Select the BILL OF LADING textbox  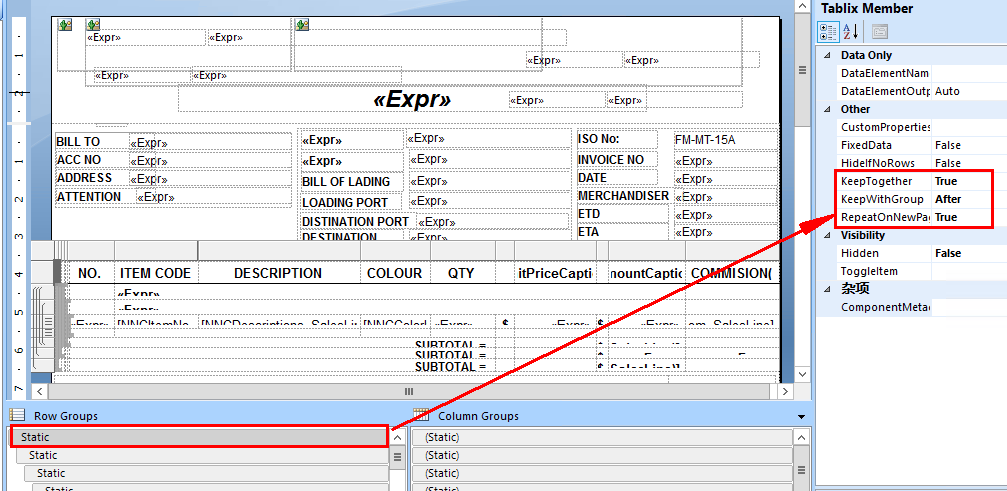click(353, 182)
